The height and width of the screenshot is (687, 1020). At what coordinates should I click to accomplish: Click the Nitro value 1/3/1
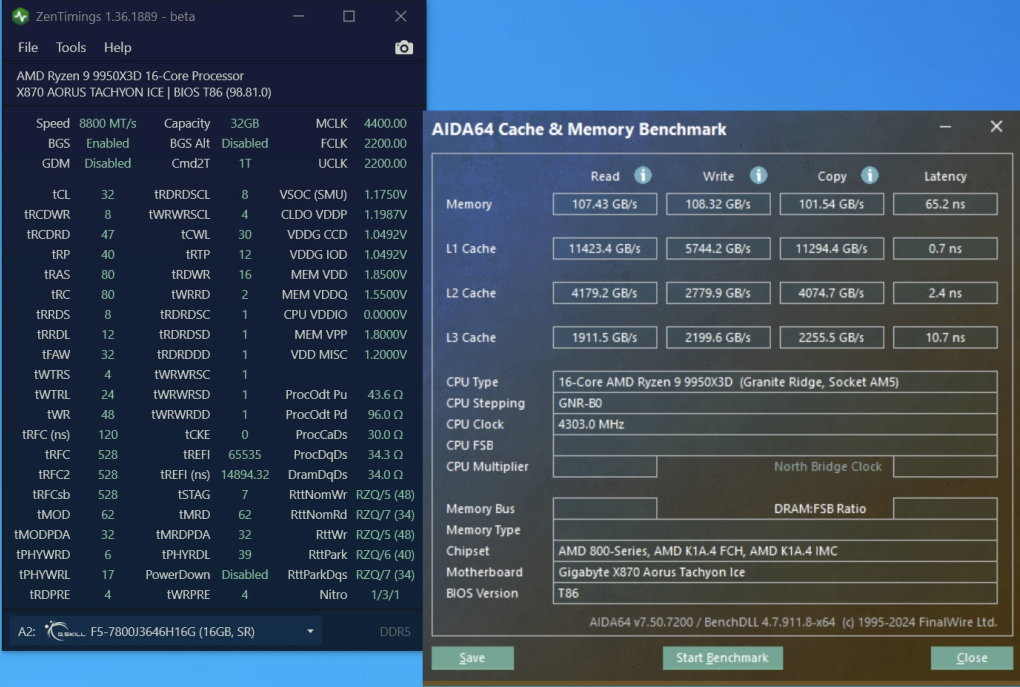[x=385, y=595]
